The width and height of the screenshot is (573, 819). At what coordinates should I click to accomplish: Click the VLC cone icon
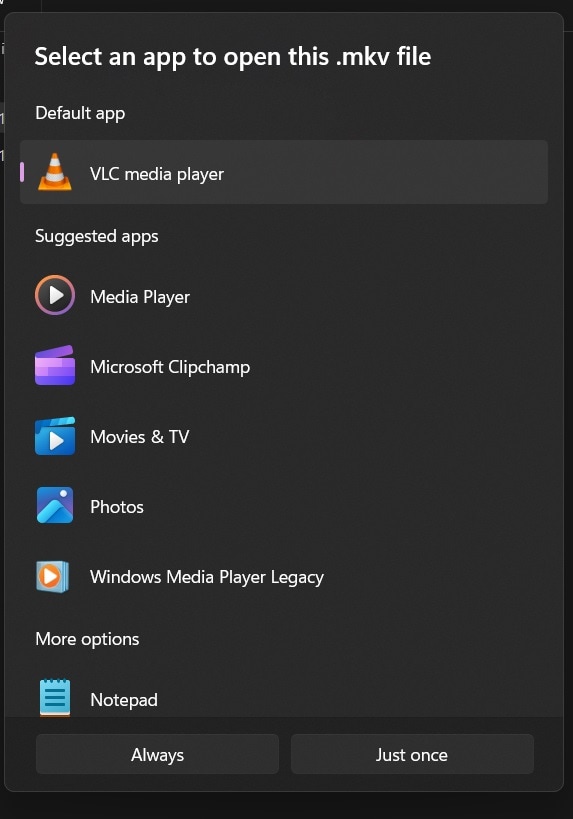click(55, 172)
